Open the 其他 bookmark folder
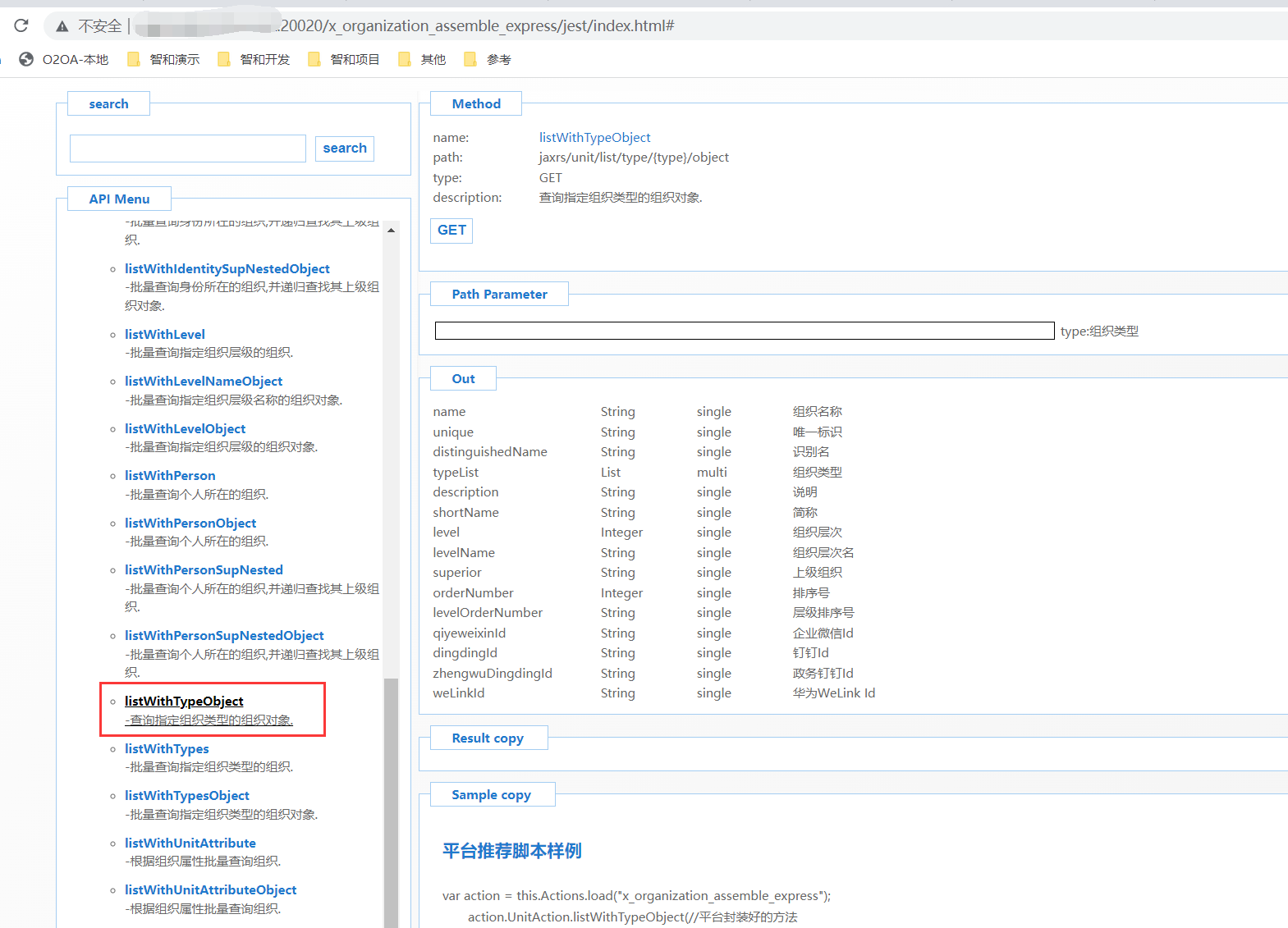Screen dimensions: 1288x928 [423, 59]
